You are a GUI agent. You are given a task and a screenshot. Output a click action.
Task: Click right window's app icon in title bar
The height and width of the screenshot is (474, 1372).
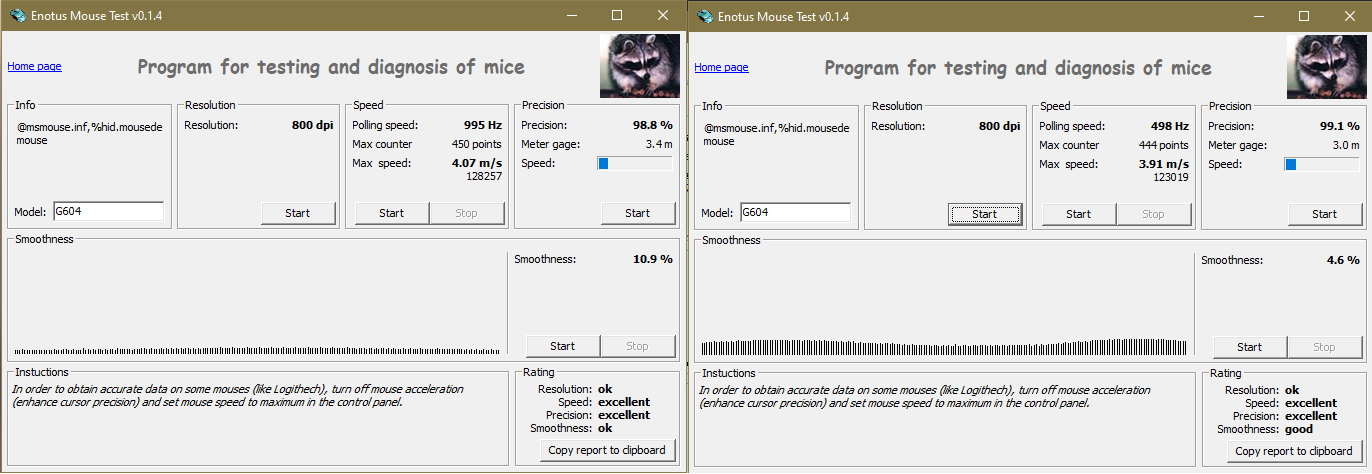point(704,16)
